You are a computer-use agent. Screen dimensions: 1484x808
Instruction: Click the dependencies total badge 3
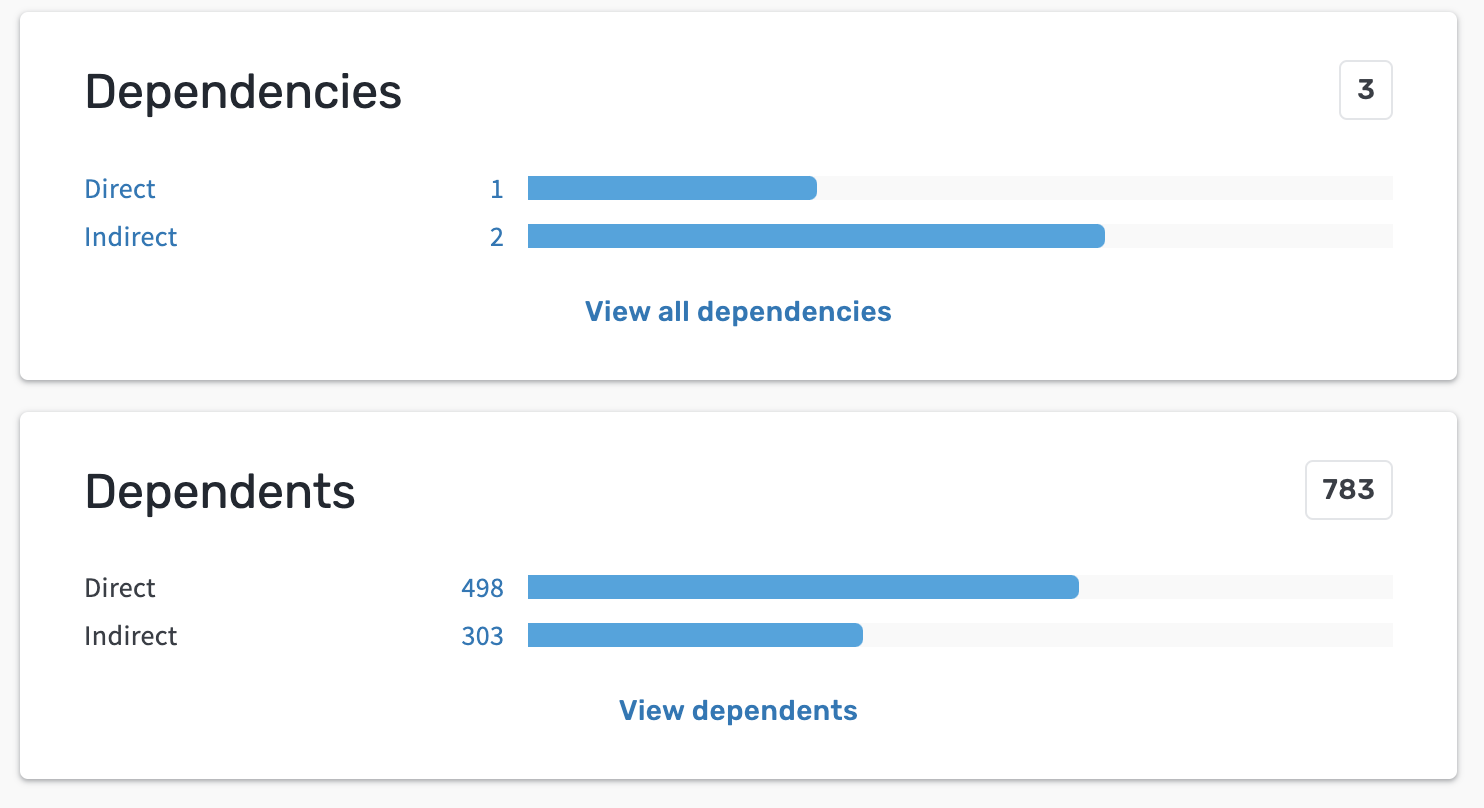point(1366,90)
